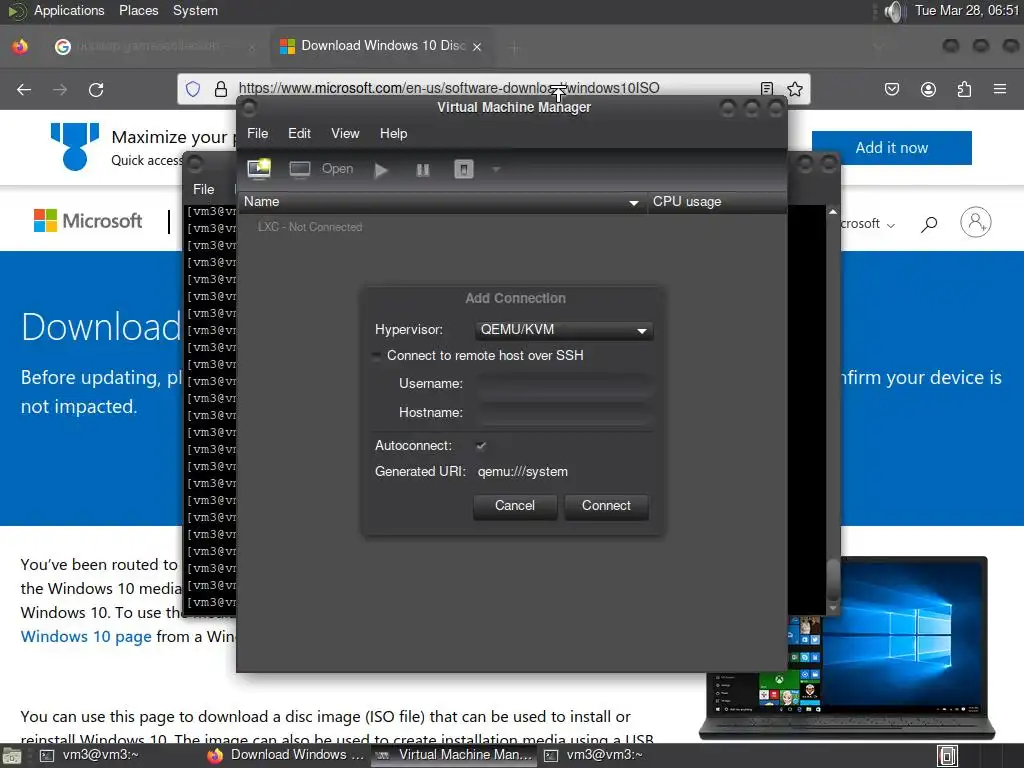
Task: Toggle the Autoconnect checkbox
Action: click(x=481, y=445)
